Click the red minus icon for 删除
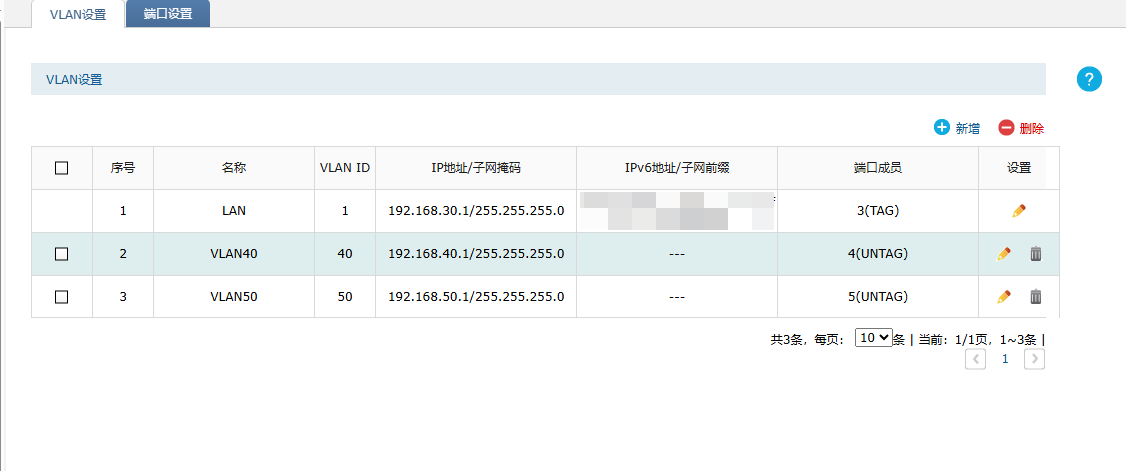Screen dimensions: 1126x471 (1006, 128)
